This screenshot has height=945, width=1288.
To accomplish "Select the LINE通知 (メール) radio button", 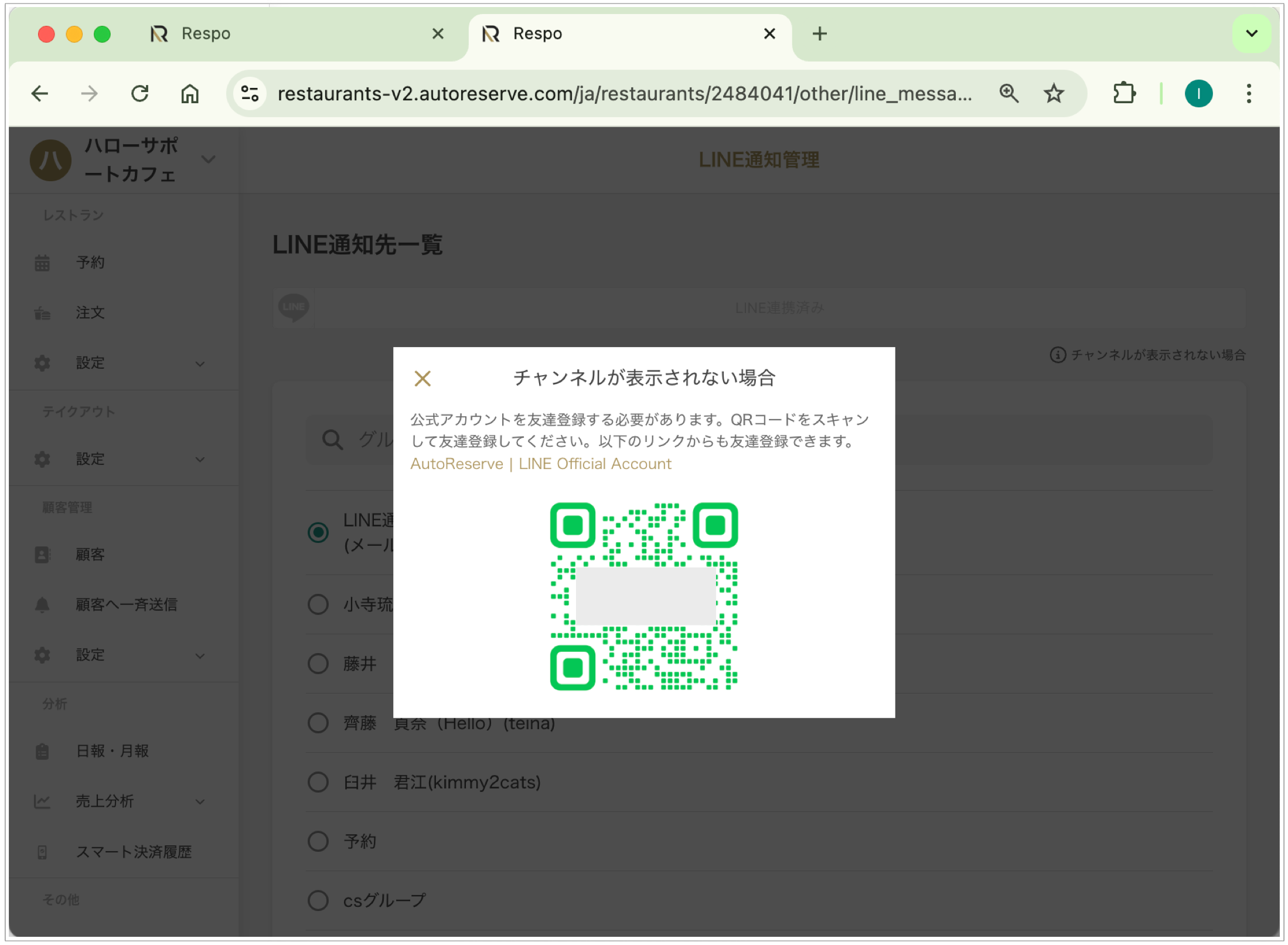I will pyautogui.click(x=318, y=532).
